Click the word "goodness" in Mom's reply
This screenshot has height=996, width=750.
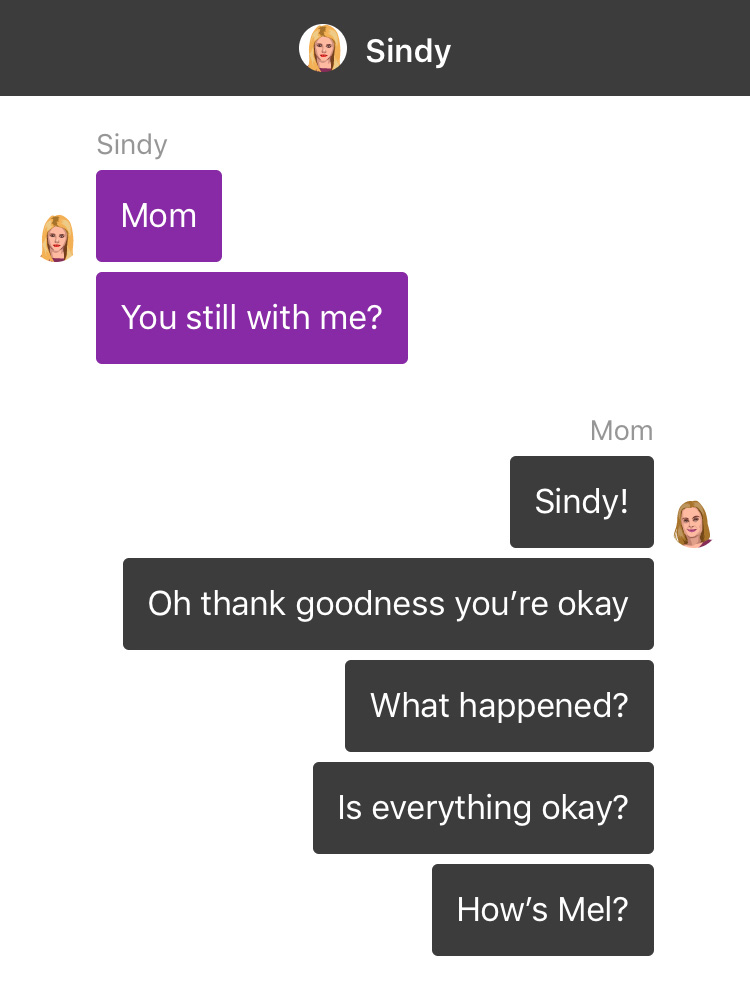tap(370, 605)
